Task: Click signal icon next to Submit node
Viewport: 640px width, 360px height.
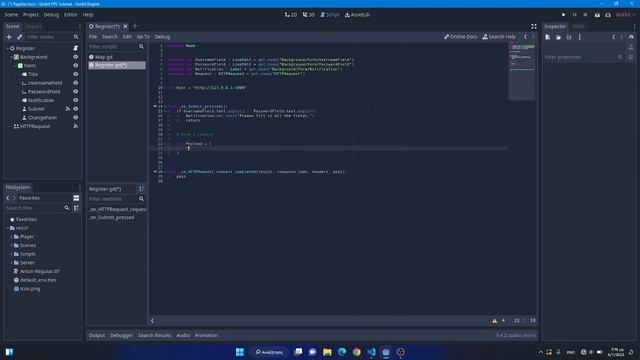Action: point(68,109)
